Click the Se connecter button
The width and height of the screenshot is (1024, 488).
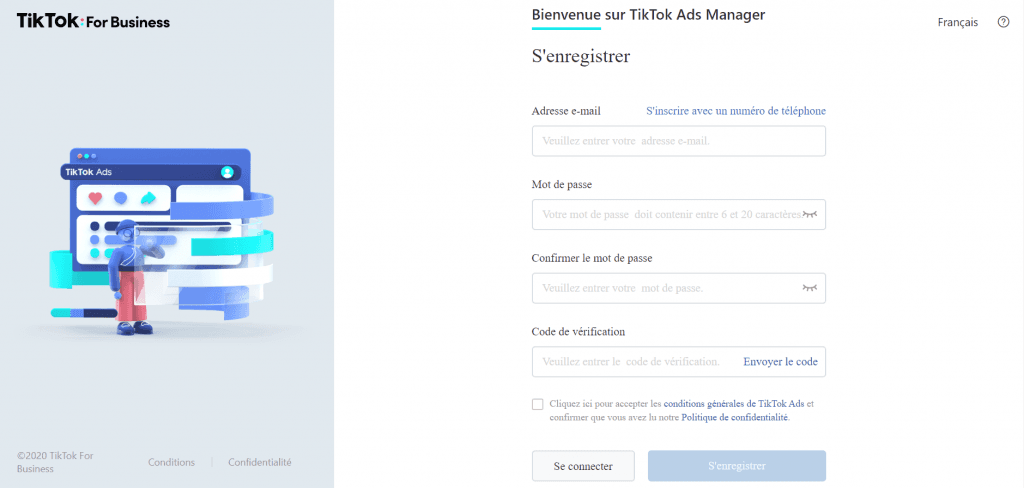point(583,466)
